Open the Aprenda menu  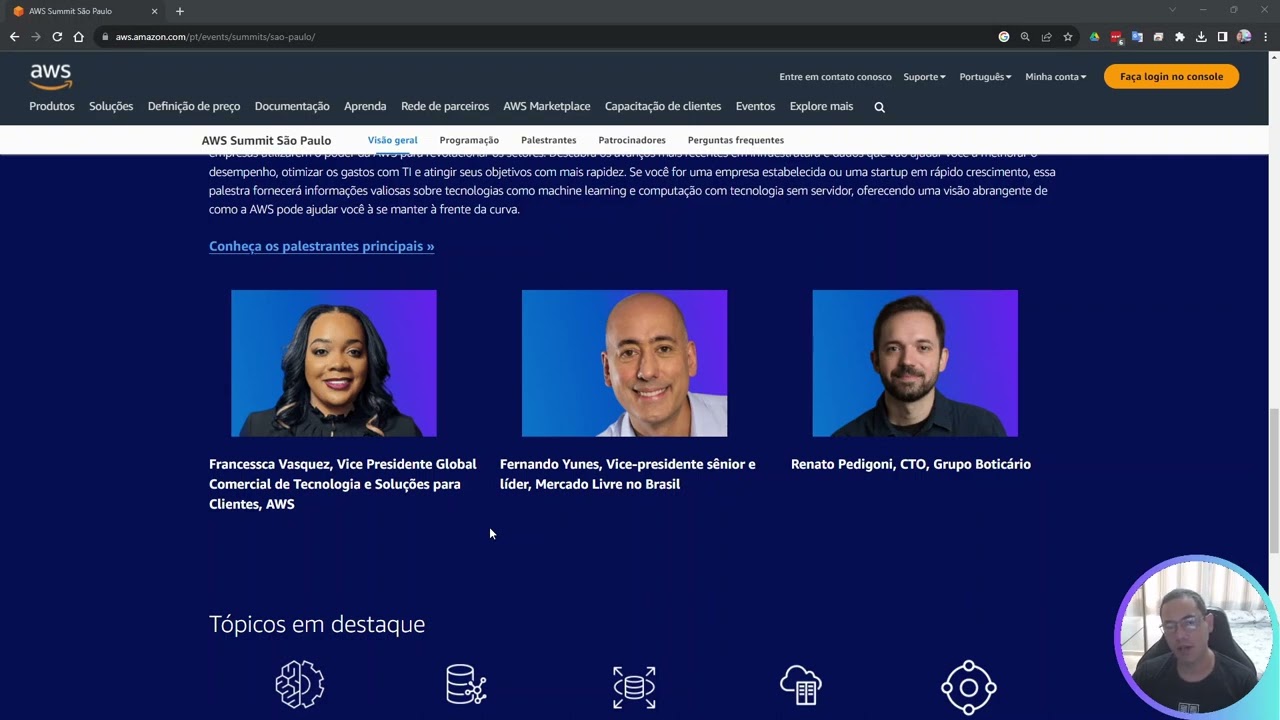tap(365, 106)
